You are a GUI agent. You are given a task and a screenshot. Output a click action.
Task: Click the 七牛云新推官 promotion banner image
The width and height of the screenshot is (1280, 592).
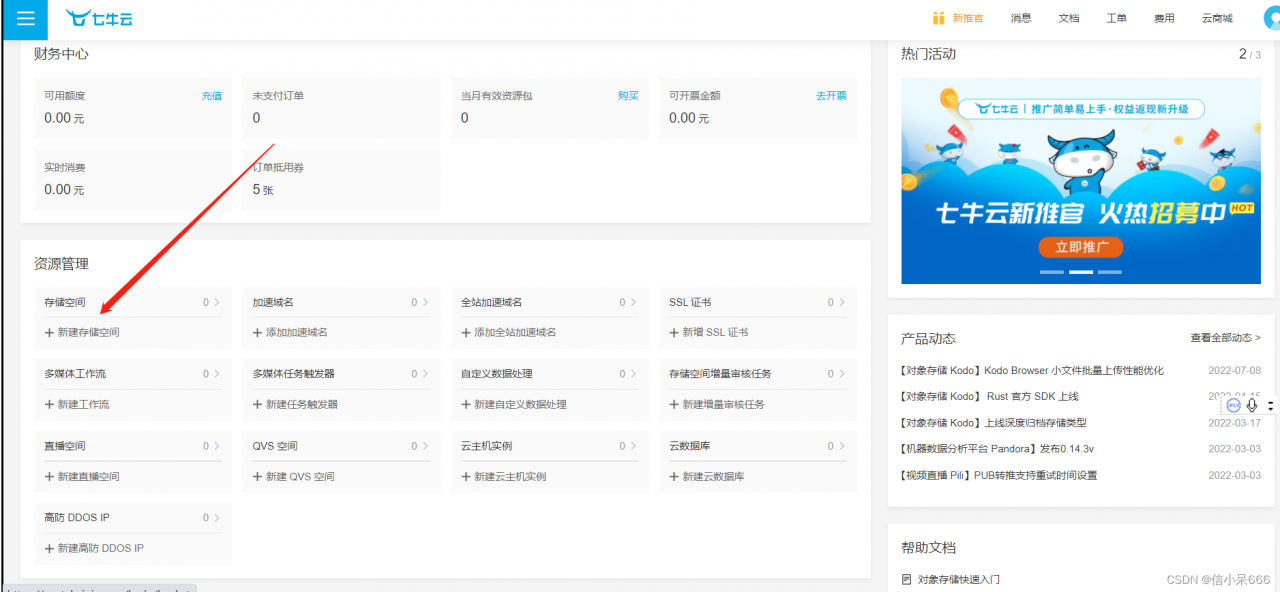pos(1081,181)
